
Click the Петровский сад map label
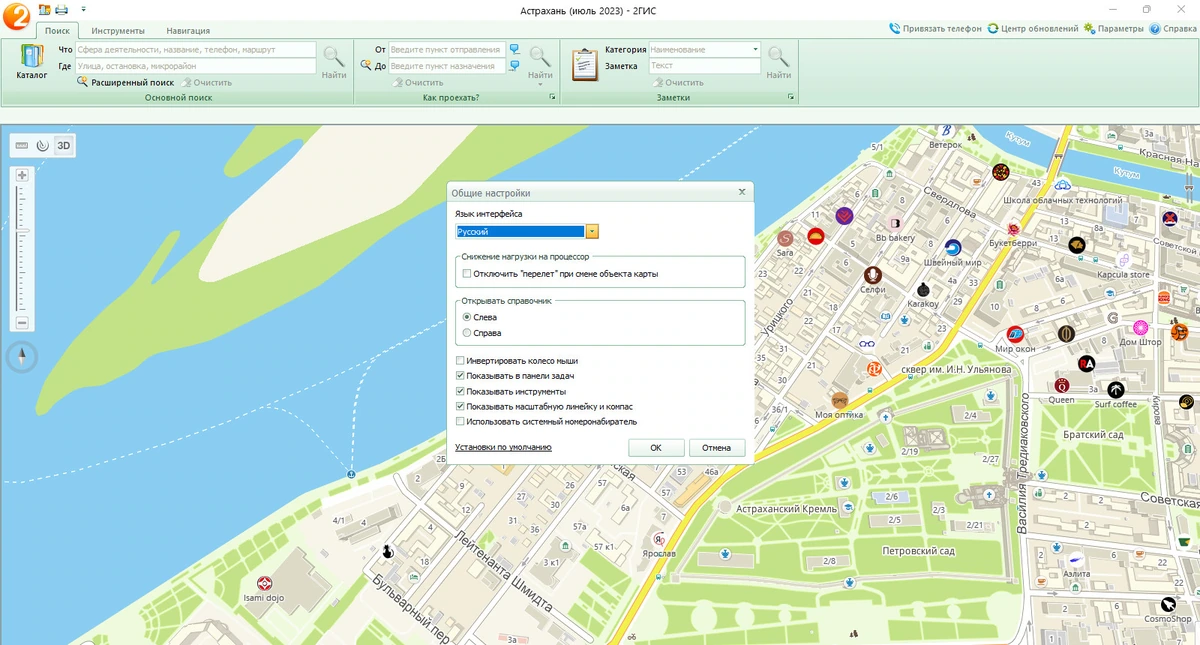(x=918, y=551)
